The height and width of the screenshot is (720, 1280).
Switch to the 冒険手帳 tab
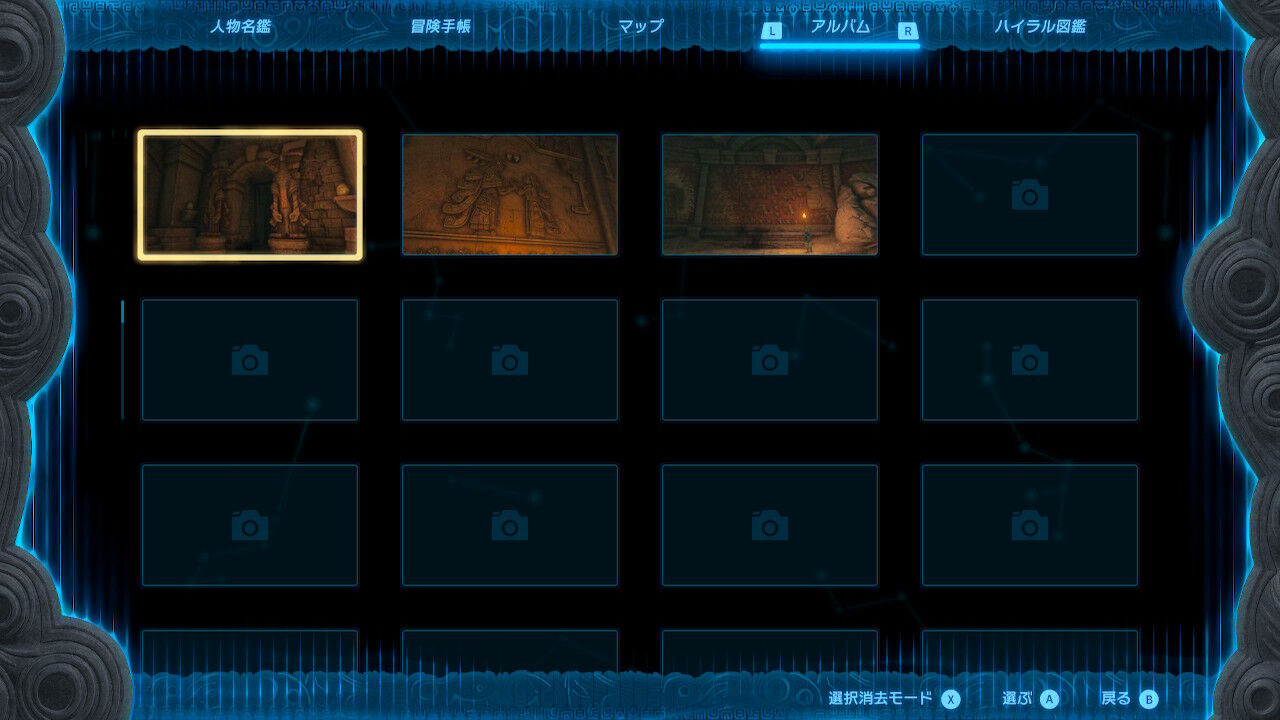point(441,26)
